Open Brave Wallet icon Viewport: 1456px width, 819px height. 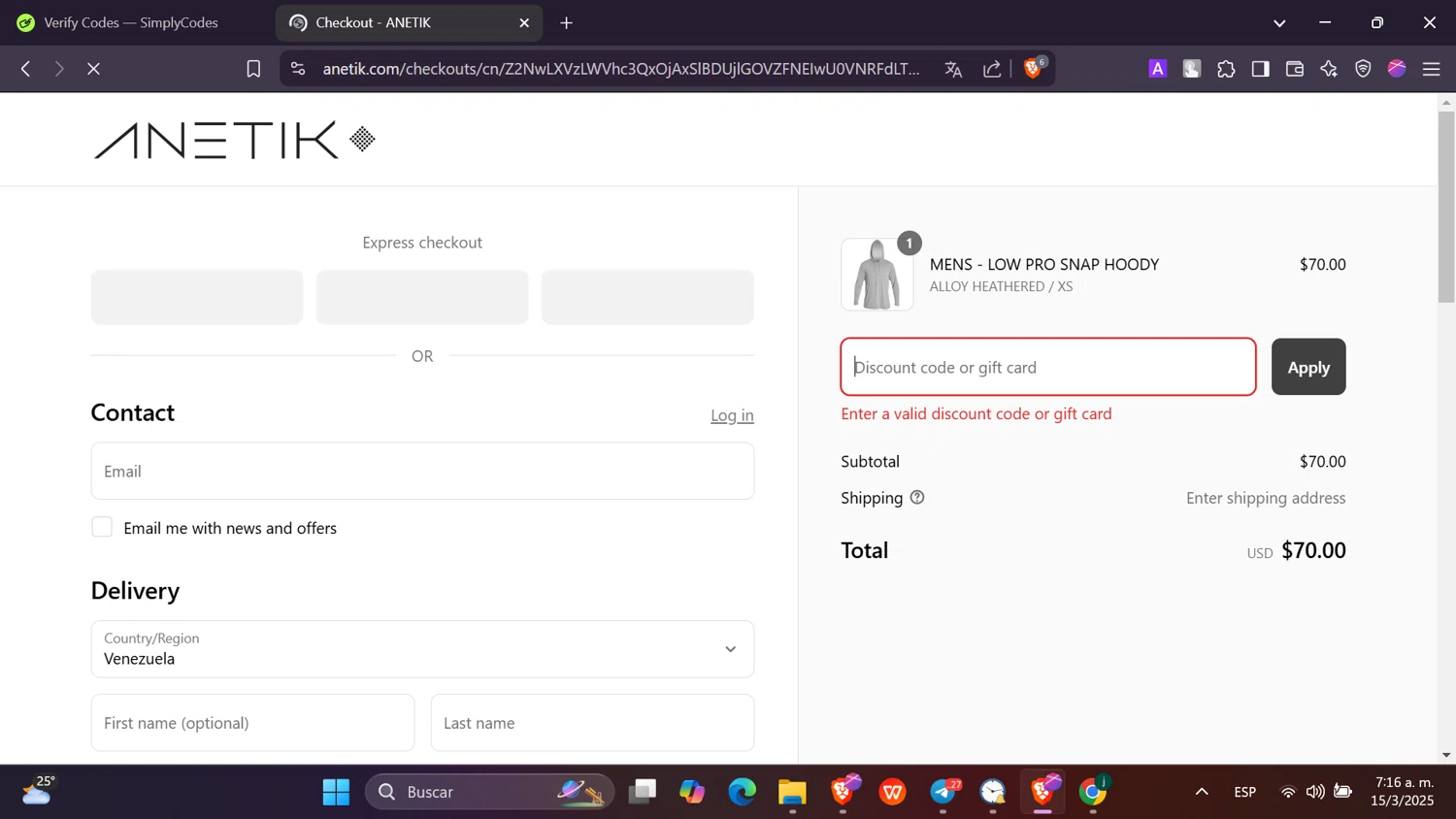1295,69
